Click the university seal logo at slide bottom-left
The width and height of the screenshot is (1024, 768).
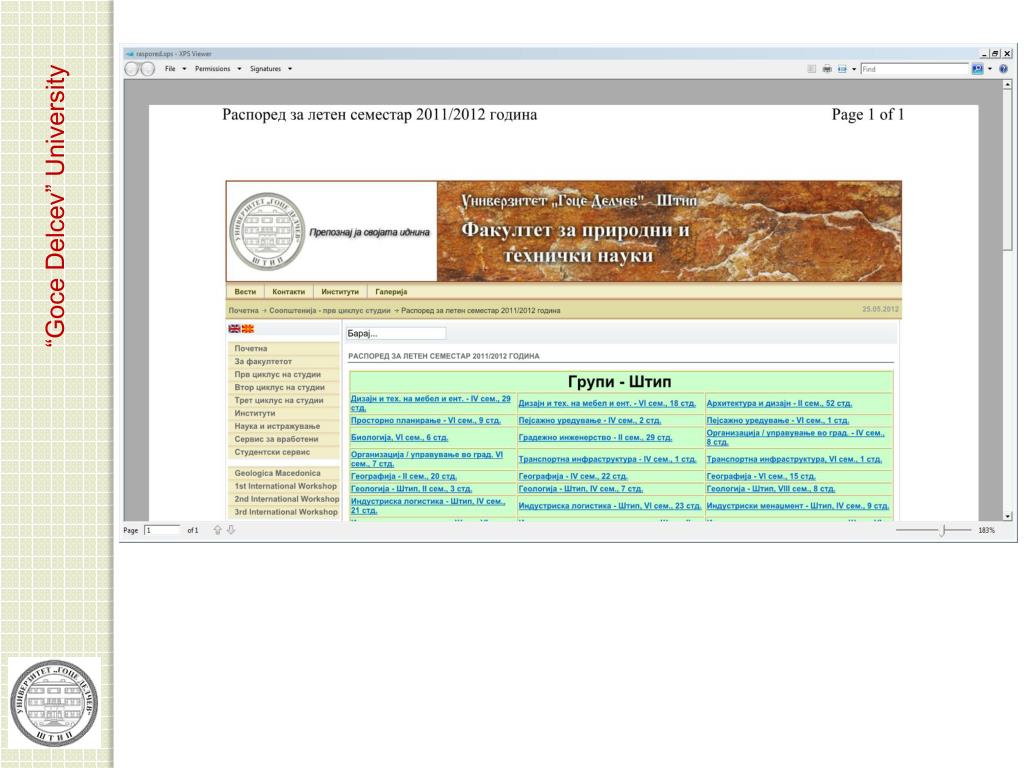(54, 703)
